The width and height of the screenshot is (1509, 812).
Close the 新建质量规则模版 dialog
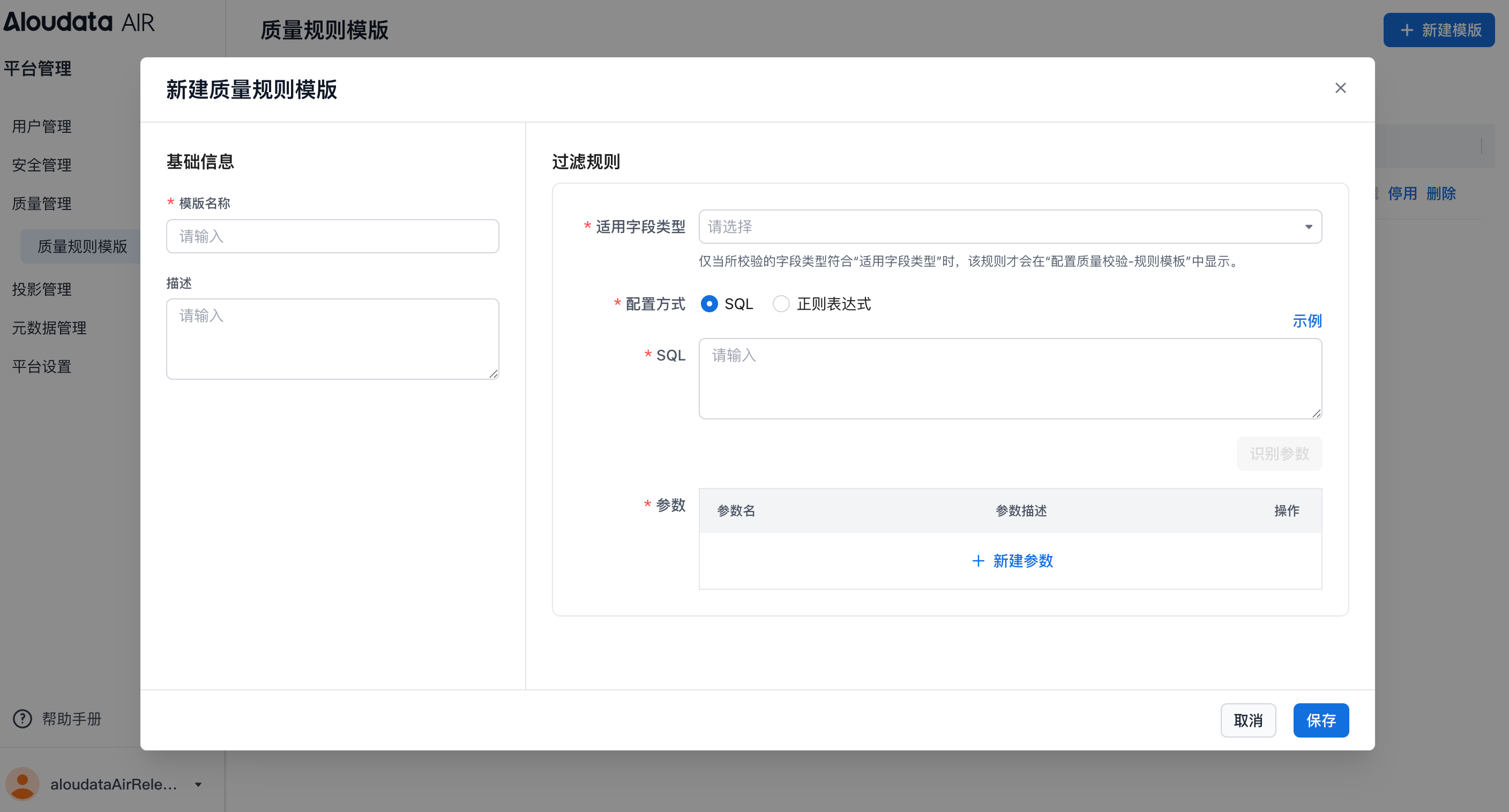coord(1341,88)
